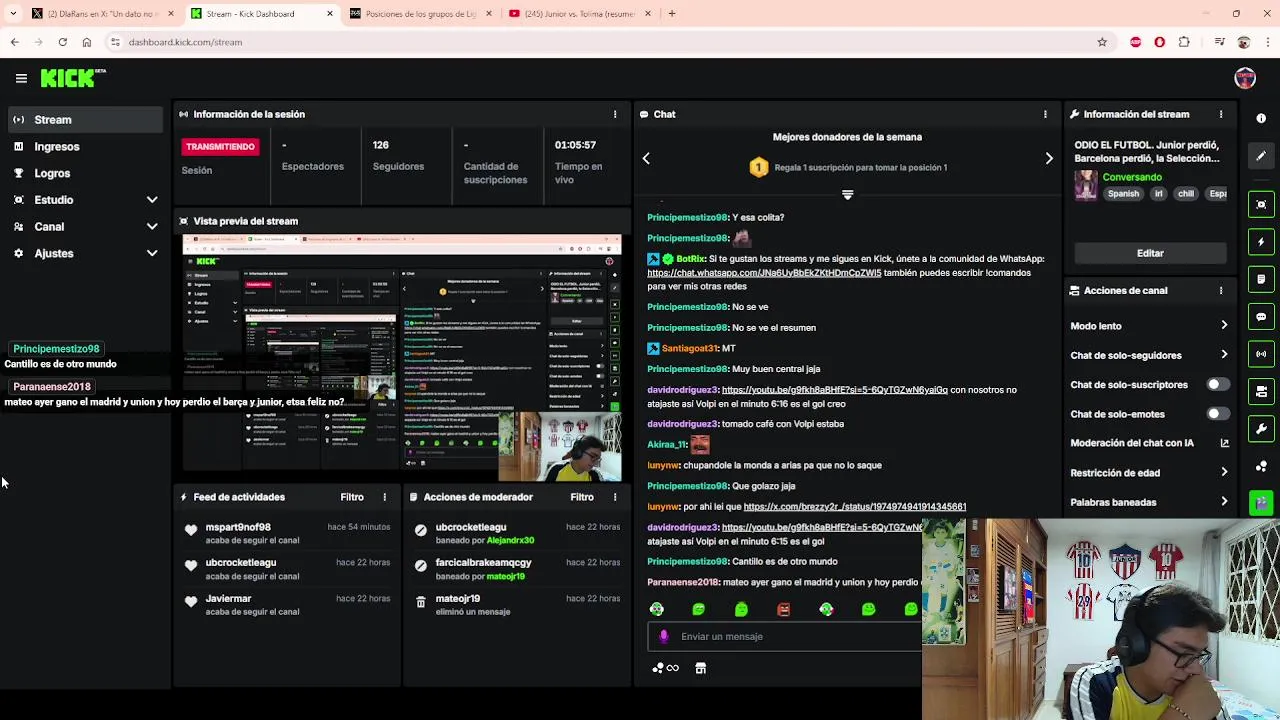Screen dimensions: 1280x720
Task: Collapse the donor banner with the small chevron
Action: (x=847, y=195)
